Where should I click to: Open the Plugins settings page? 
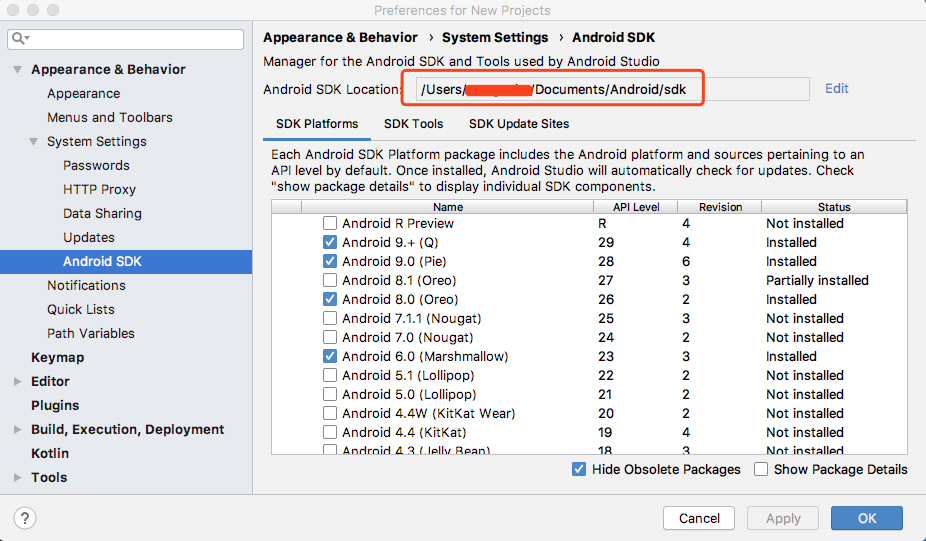pos(55,405)
